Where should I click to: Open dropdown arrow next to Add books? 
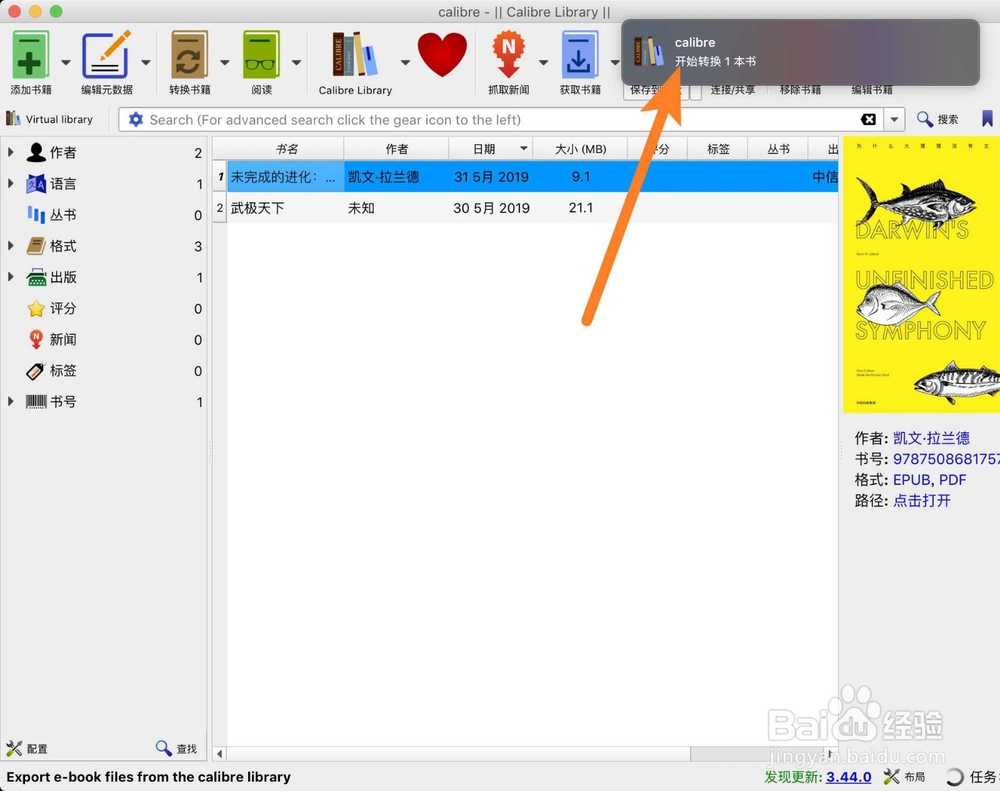[66, 63]
